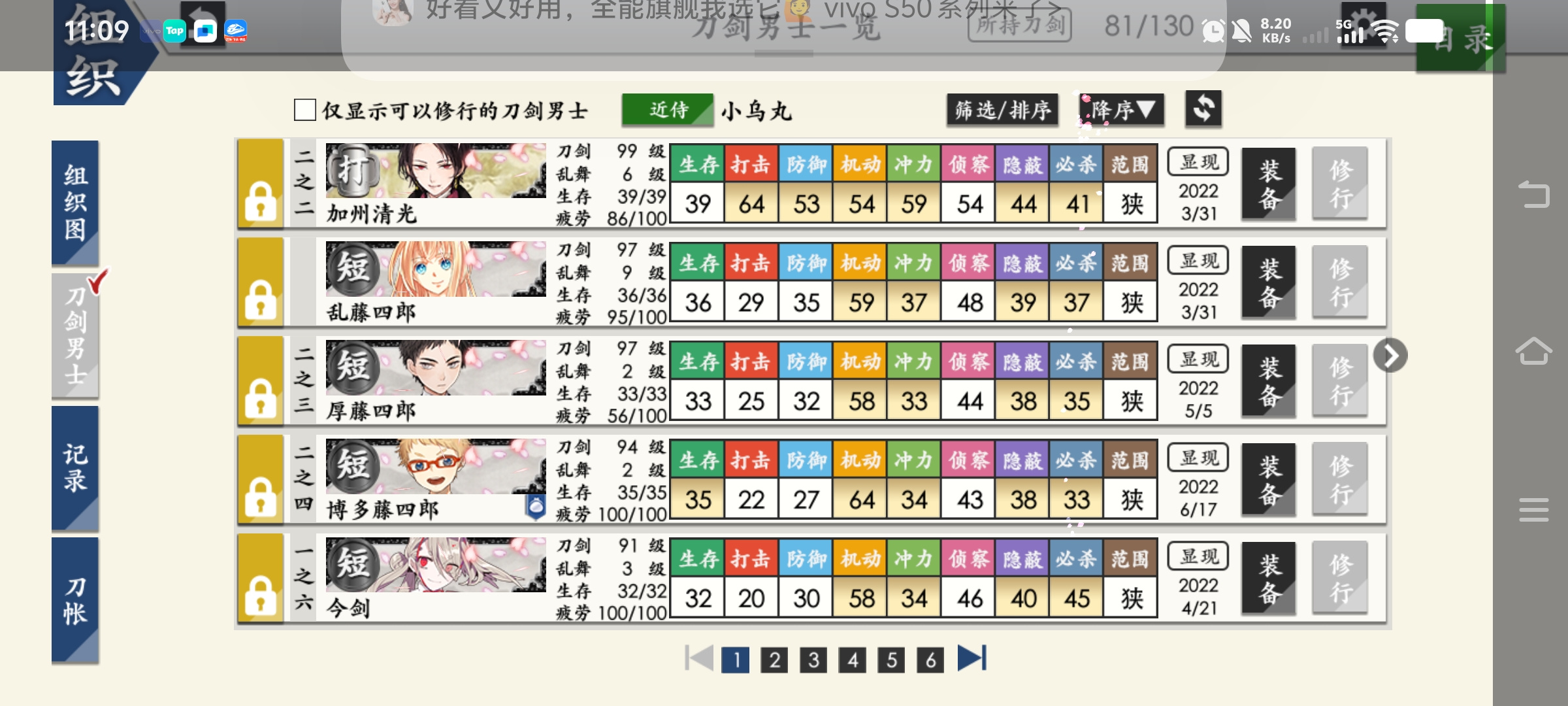
Task: Tap the 短 sword-type icon on 博多藤四郎
Action: coord(353,466)
